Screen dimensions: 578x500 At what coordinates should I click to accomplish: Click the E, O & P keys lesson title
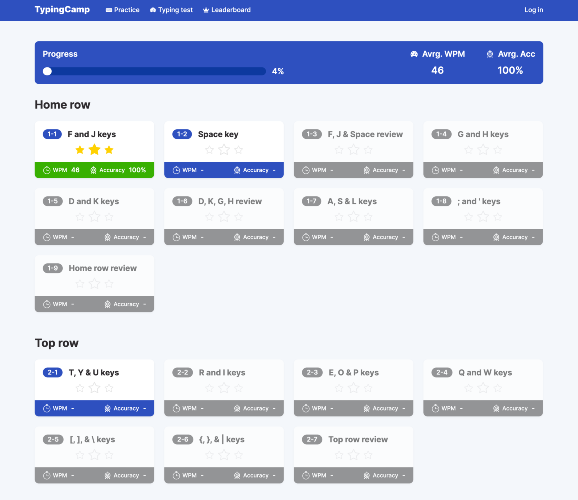[354, 372]
